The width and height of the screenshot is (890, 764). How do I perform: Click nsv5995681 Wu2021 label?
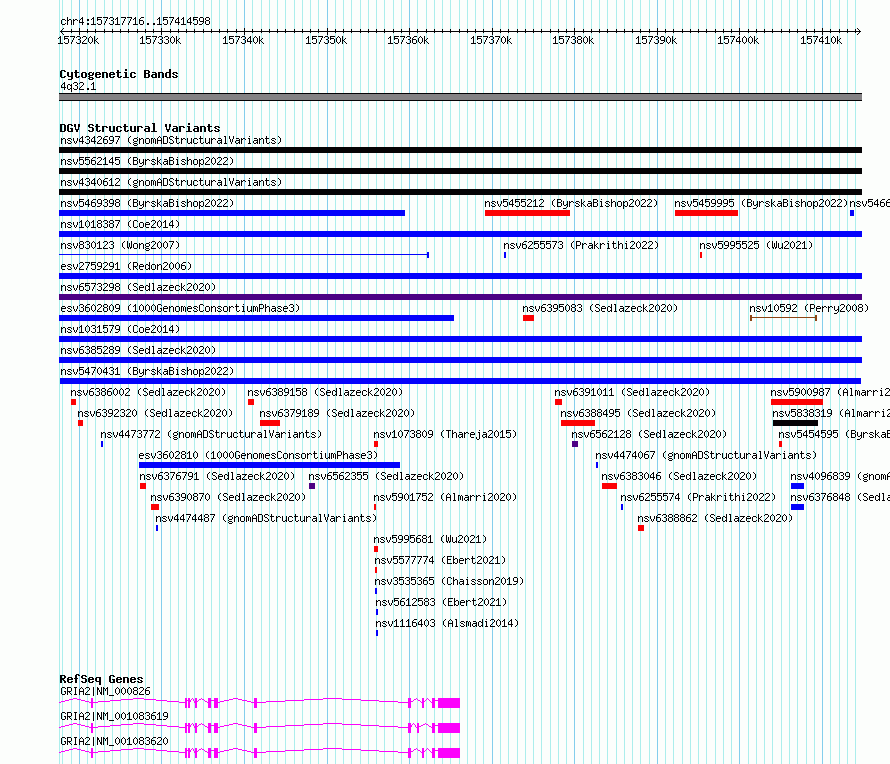click(430, 539)
